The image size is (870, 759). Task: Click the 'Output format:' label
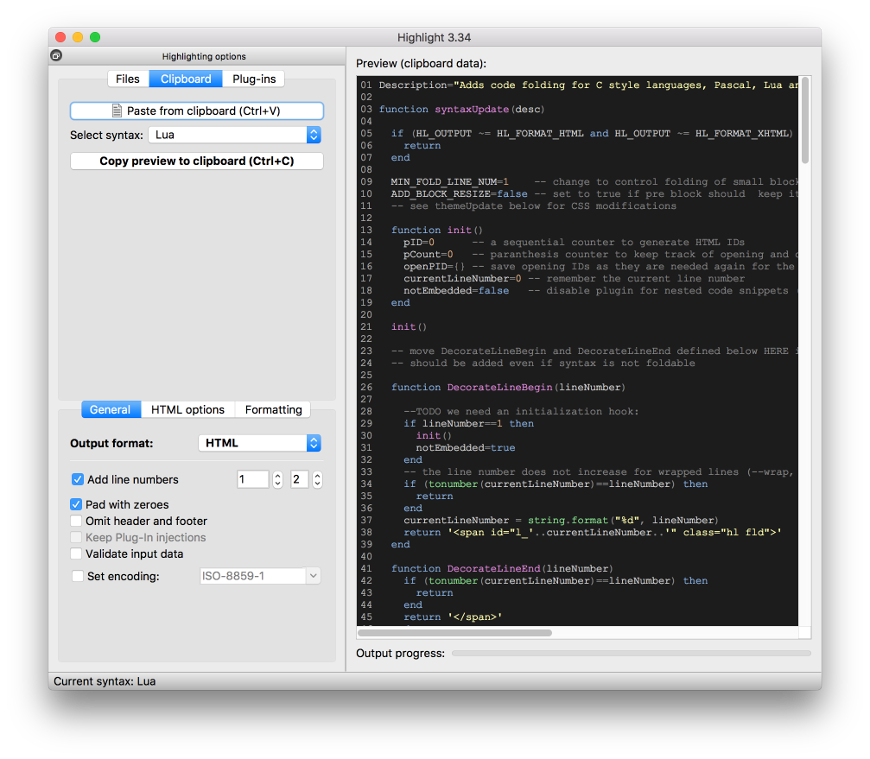coord(112,443)
